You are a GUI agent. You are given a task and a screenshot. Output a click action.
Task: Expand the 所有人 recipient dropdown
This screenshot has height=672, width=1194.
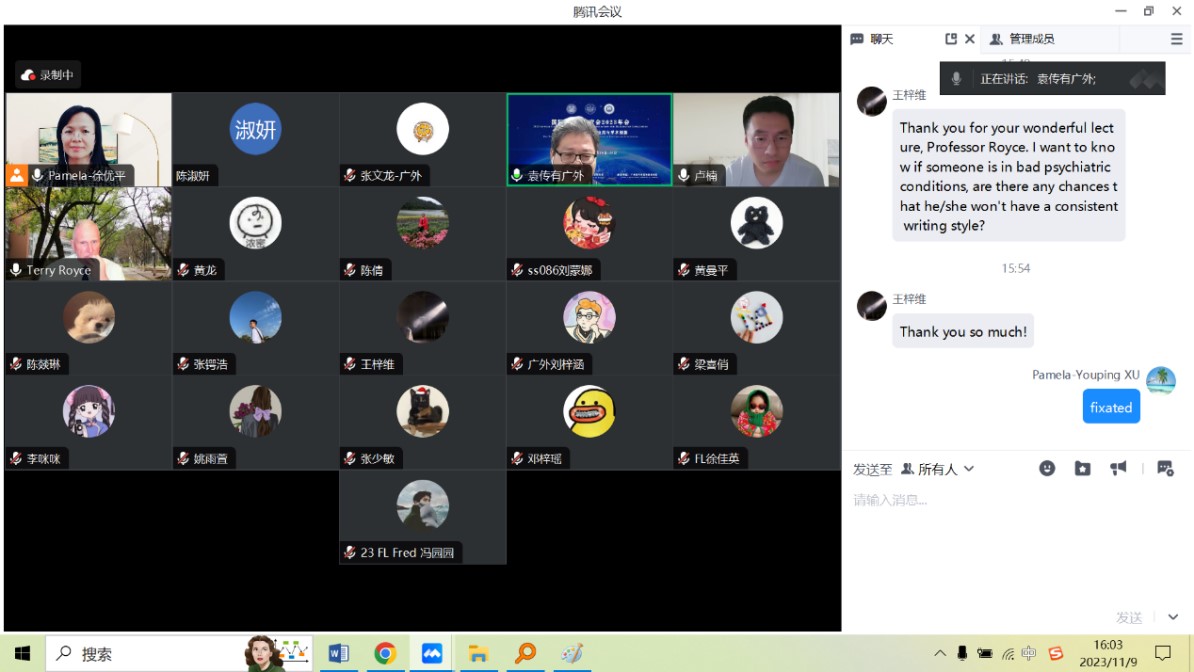click(x=938, y=469)
